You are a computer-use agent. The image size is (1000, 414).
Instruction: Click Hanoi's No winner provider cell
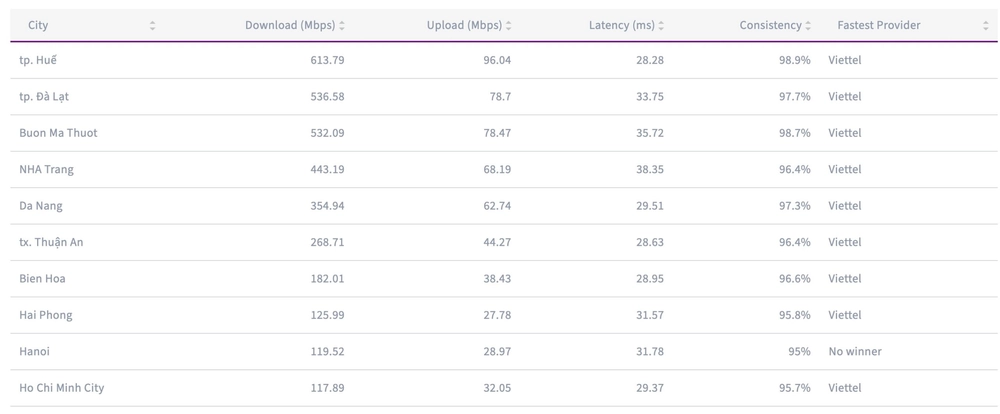[855, 352]
